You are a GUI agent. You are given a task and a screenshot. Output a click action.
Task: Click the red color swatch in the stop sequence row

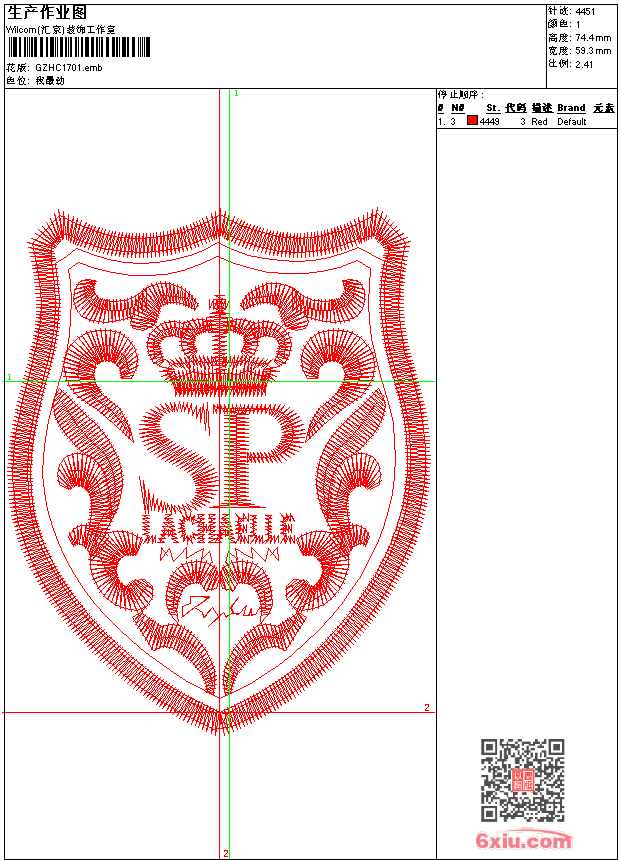[472, 121]
